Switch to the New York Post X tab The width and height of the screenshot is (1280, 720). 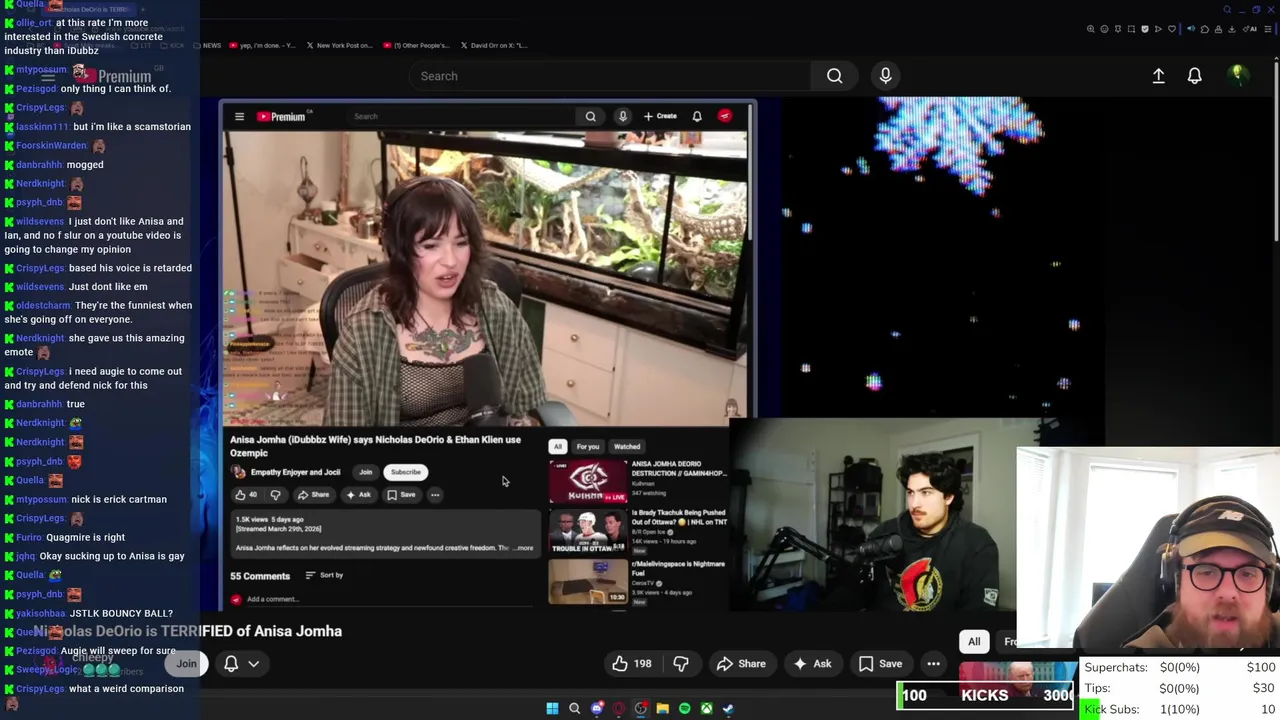tap(339, 45)
